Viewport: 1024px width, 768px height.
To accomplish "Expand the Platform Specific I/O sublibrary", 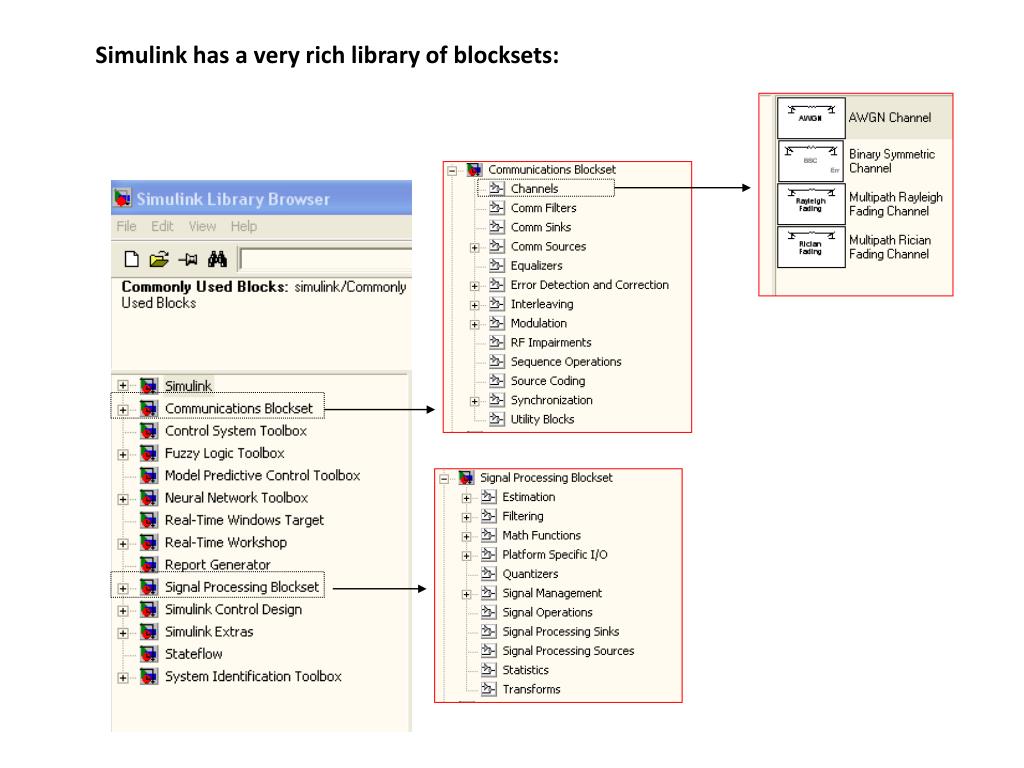I will pyautogui.click(x=466, y=556).
